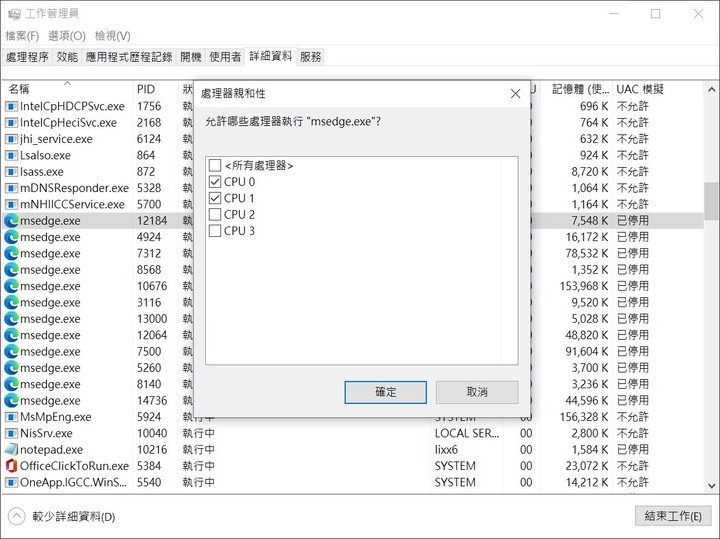This screenshot has width=720, height=539.
Task: Uncheck the CPU 1 checkbox
Action: tap(215, 198)
